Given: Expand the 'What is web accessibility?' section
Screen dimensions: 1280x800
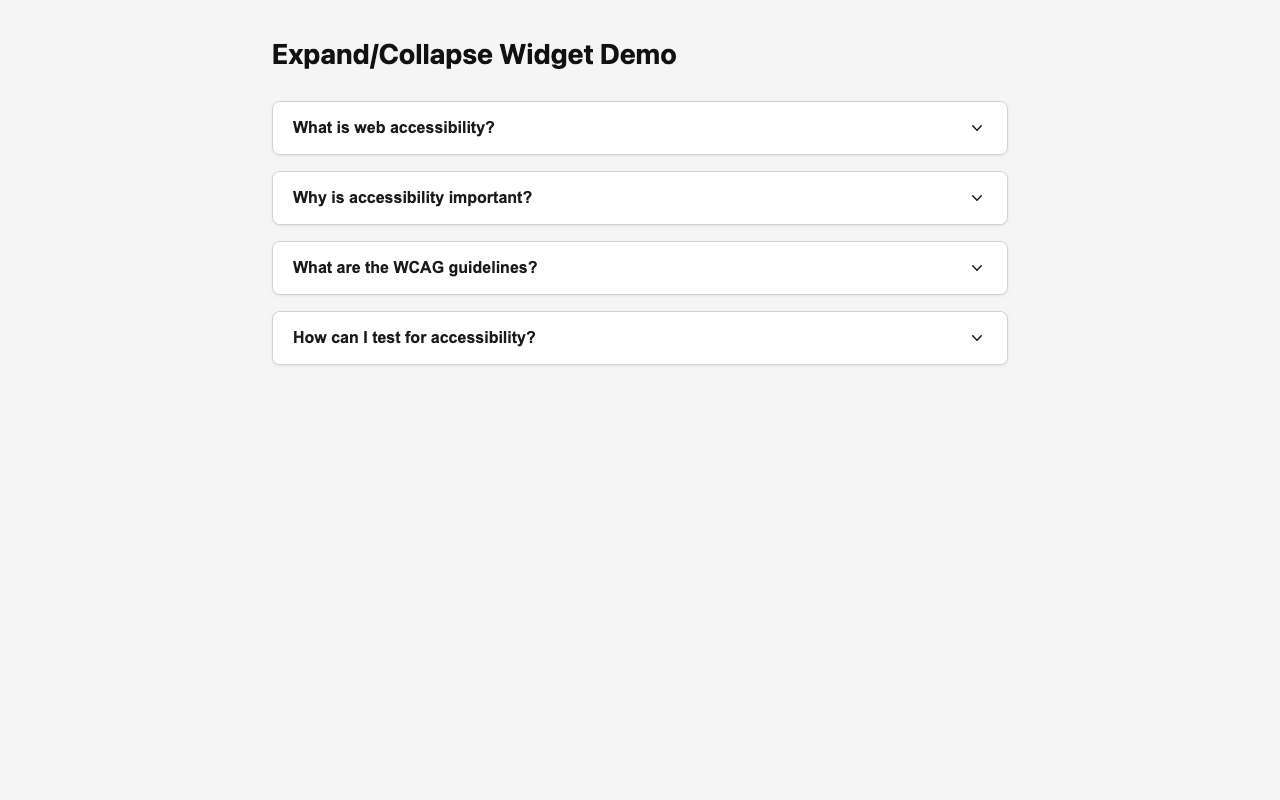Looking at the screenshot, I should 639,127.
